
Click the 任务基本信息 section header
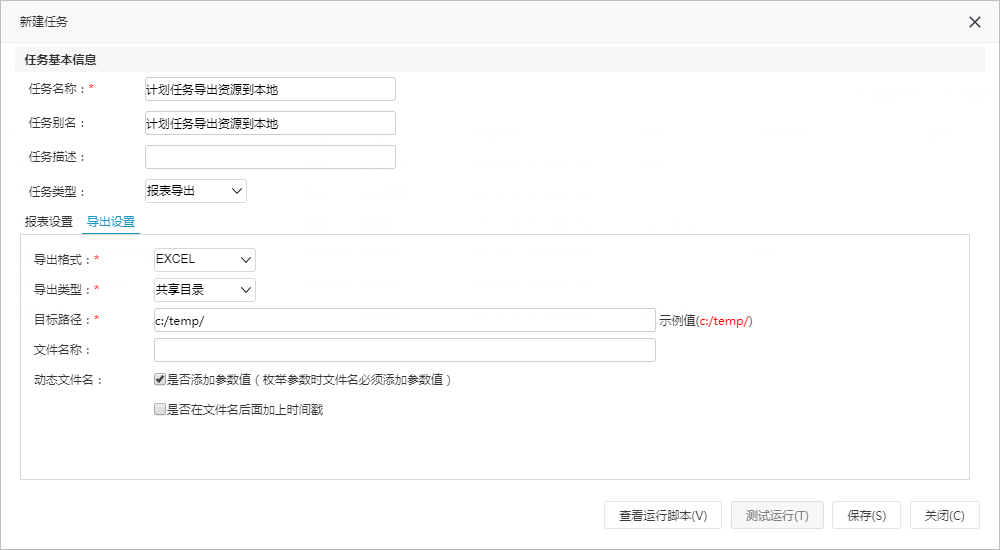click(x=61, y=60)
